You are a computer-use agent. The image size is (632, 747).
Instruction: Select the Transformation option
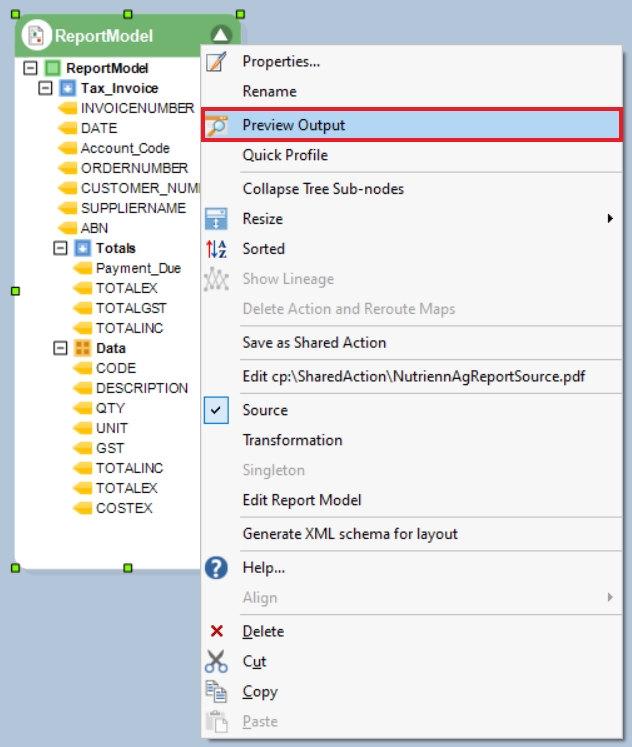pos(292,440)
